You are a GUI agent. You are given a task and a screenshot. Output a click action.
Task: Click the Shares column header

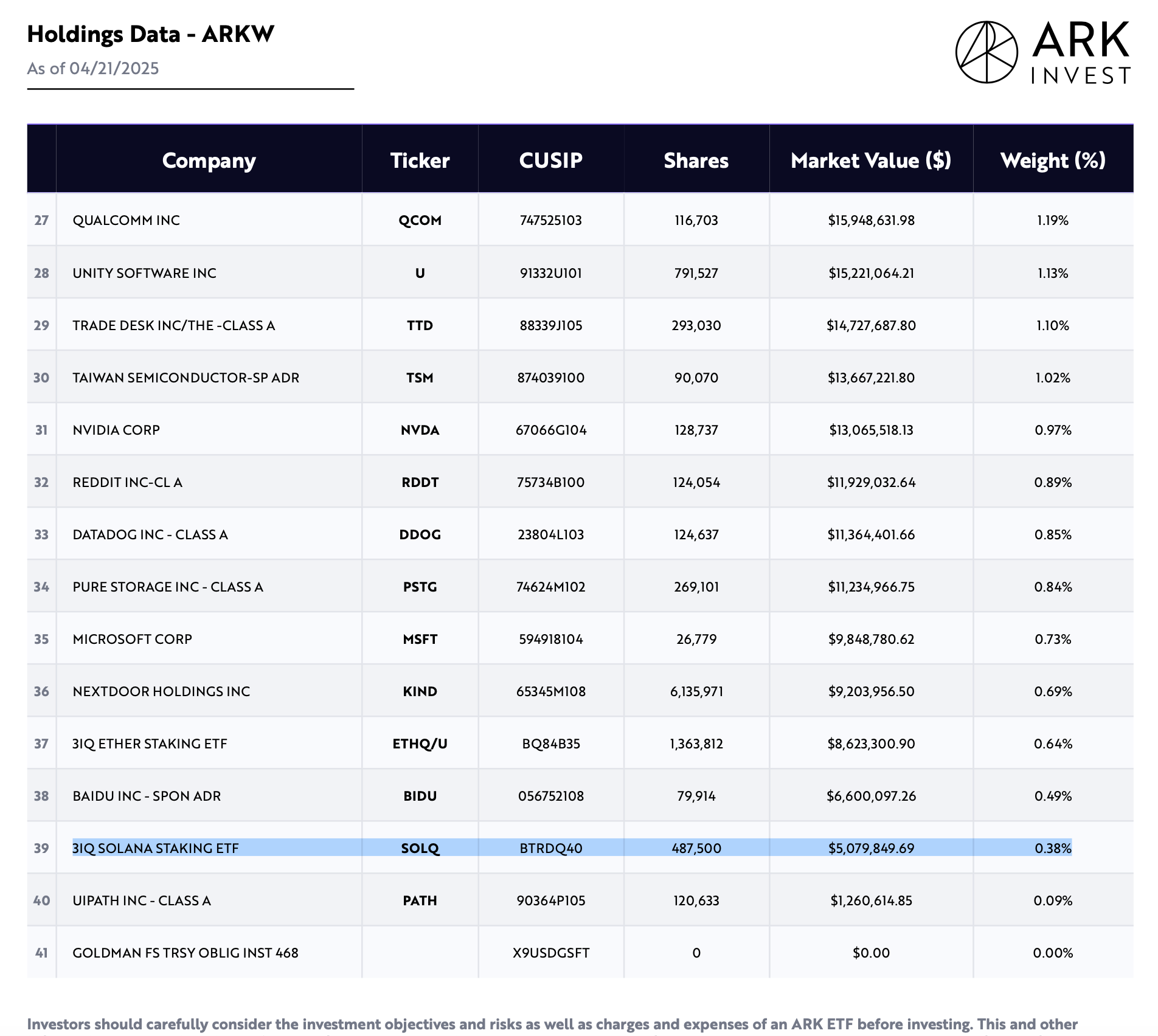(696, 161)
